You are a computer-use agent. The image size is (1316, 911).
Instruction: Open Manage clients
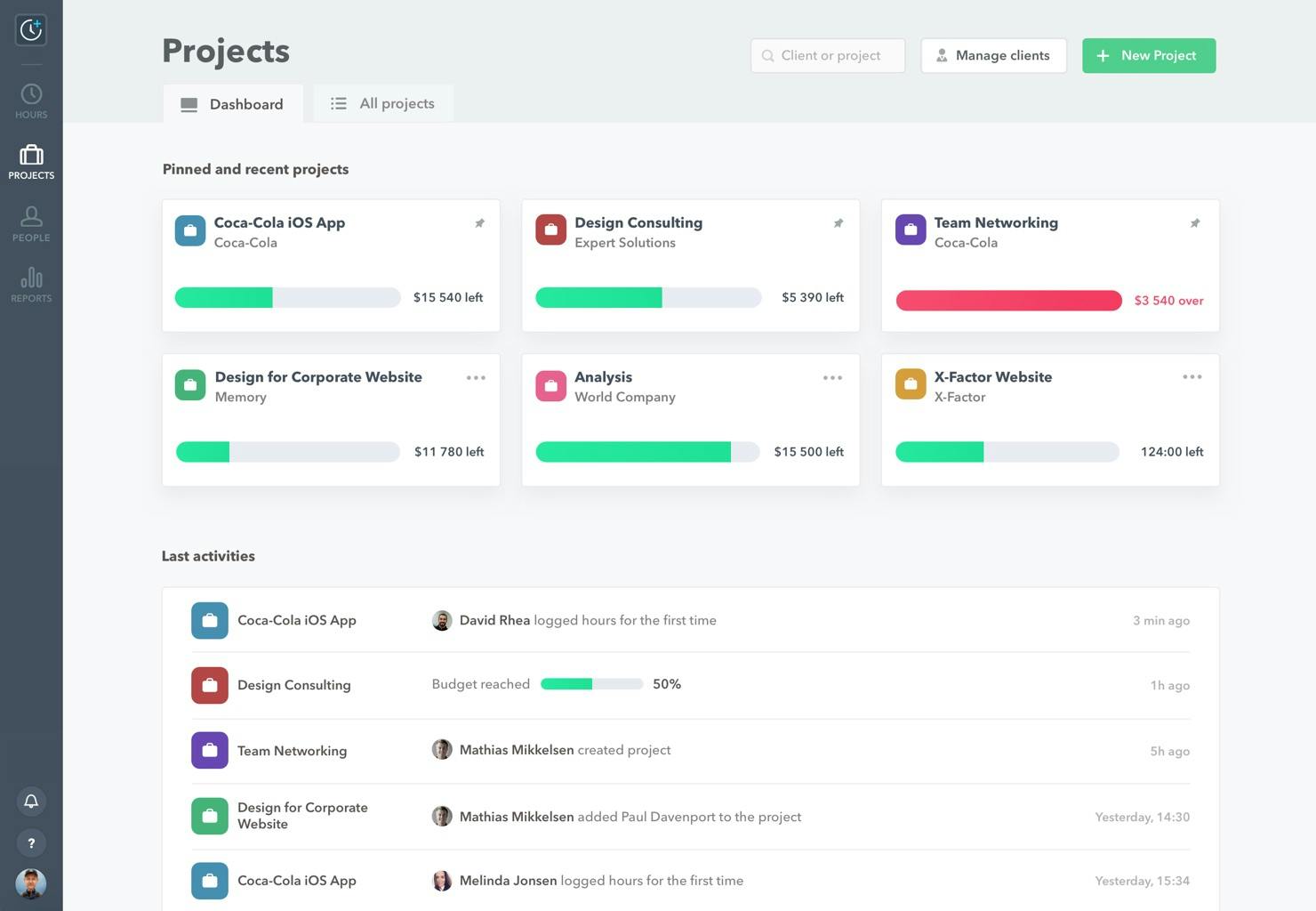[x=993, y=55]
